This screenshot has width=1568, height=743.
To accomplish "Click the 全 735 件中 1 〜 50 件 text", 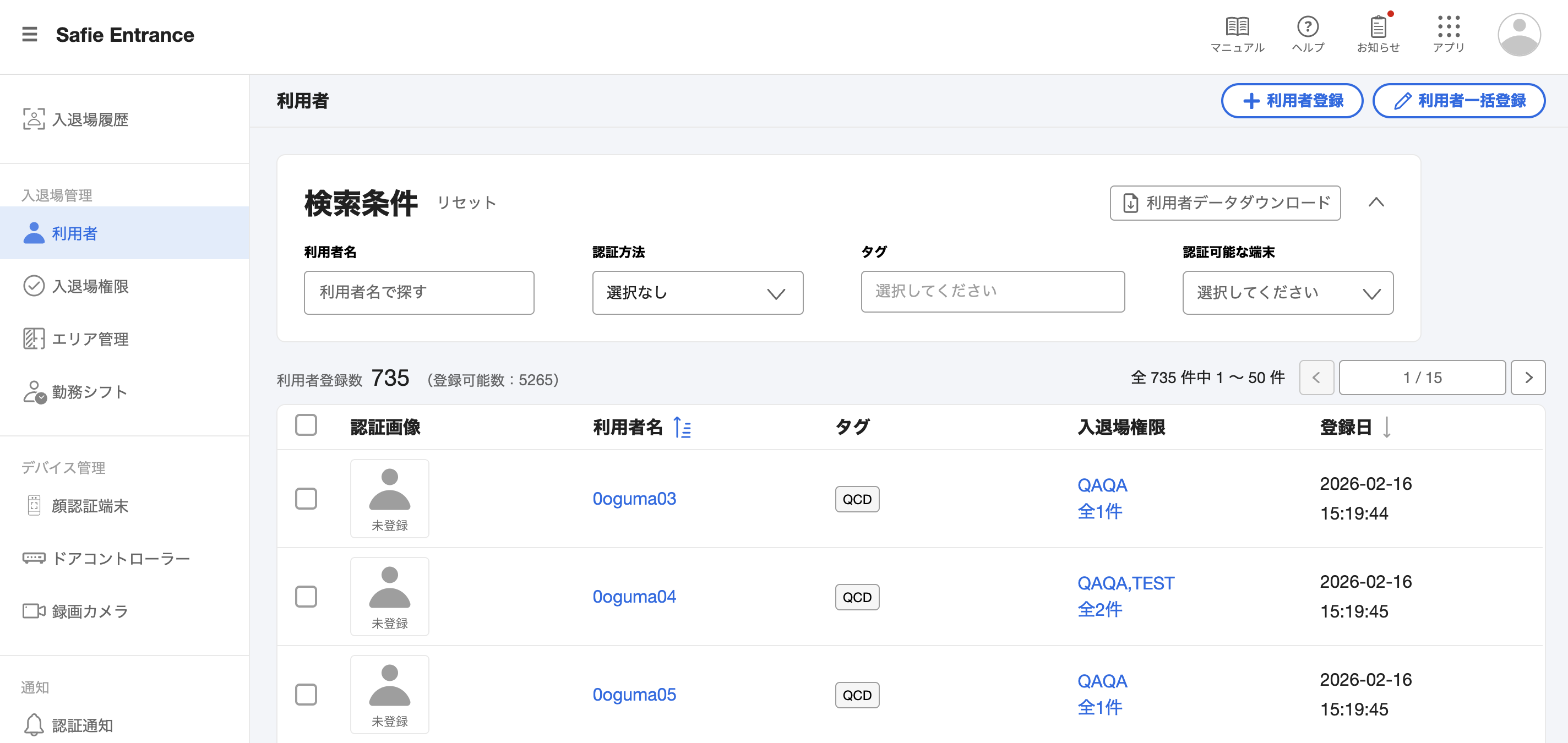I will pyautogui.click(x=1207, y=378).
